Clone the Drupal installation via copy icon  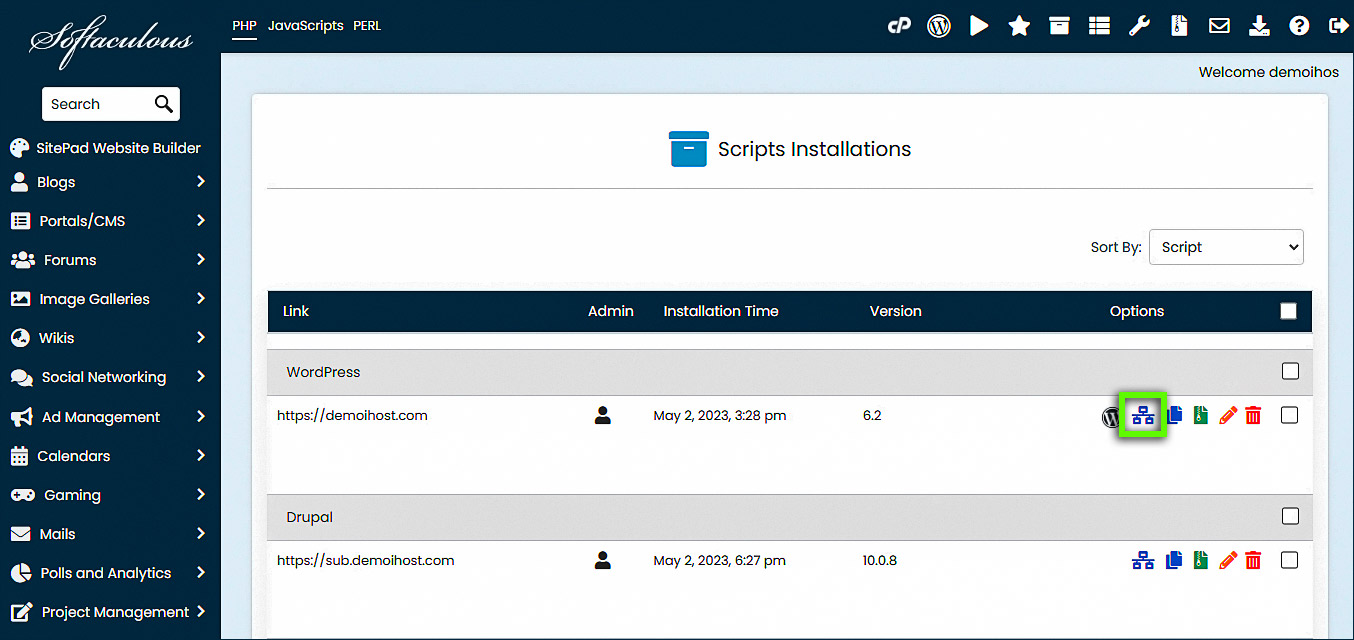coord(1173,560)
